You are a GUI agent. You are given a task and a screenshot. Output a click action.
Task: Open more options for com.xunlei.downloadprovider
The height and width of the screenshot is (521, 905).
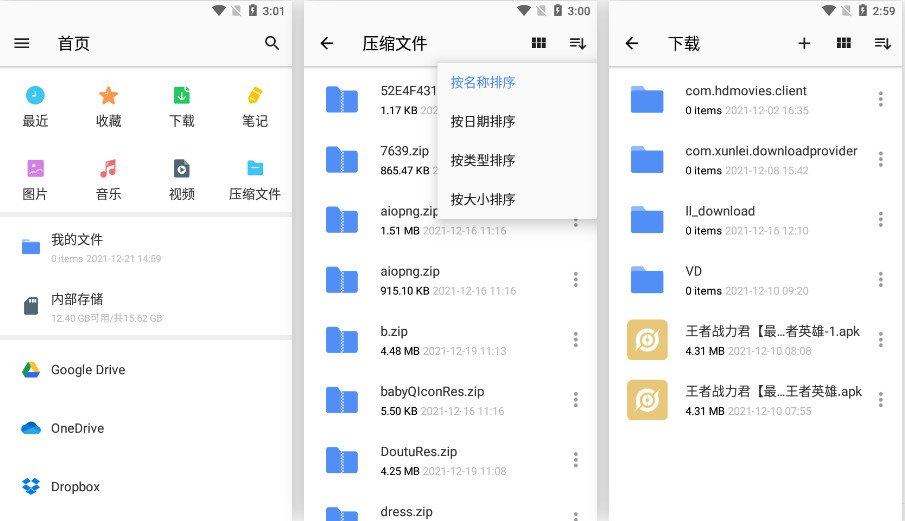[881, 159]
